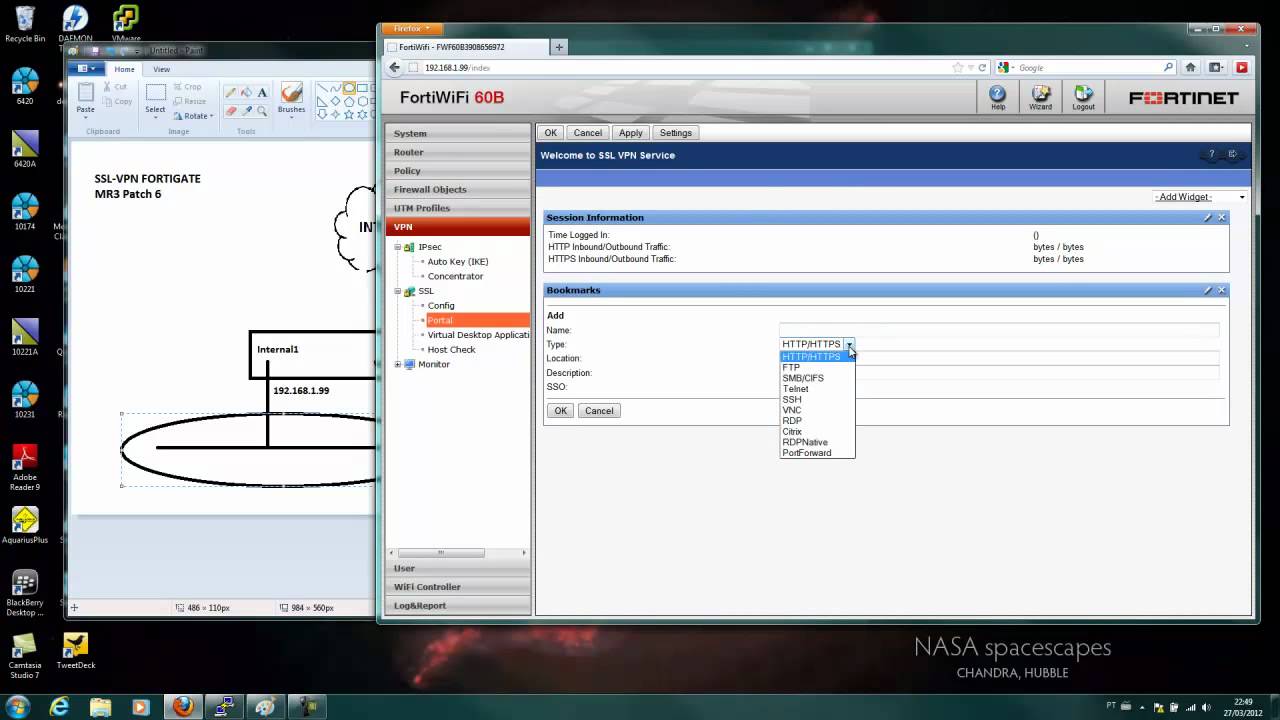Choose SMB/CIFS from the Type list
Image resolution: width=1280 pixels, height=720 pixels.
[x=802, y=378]
